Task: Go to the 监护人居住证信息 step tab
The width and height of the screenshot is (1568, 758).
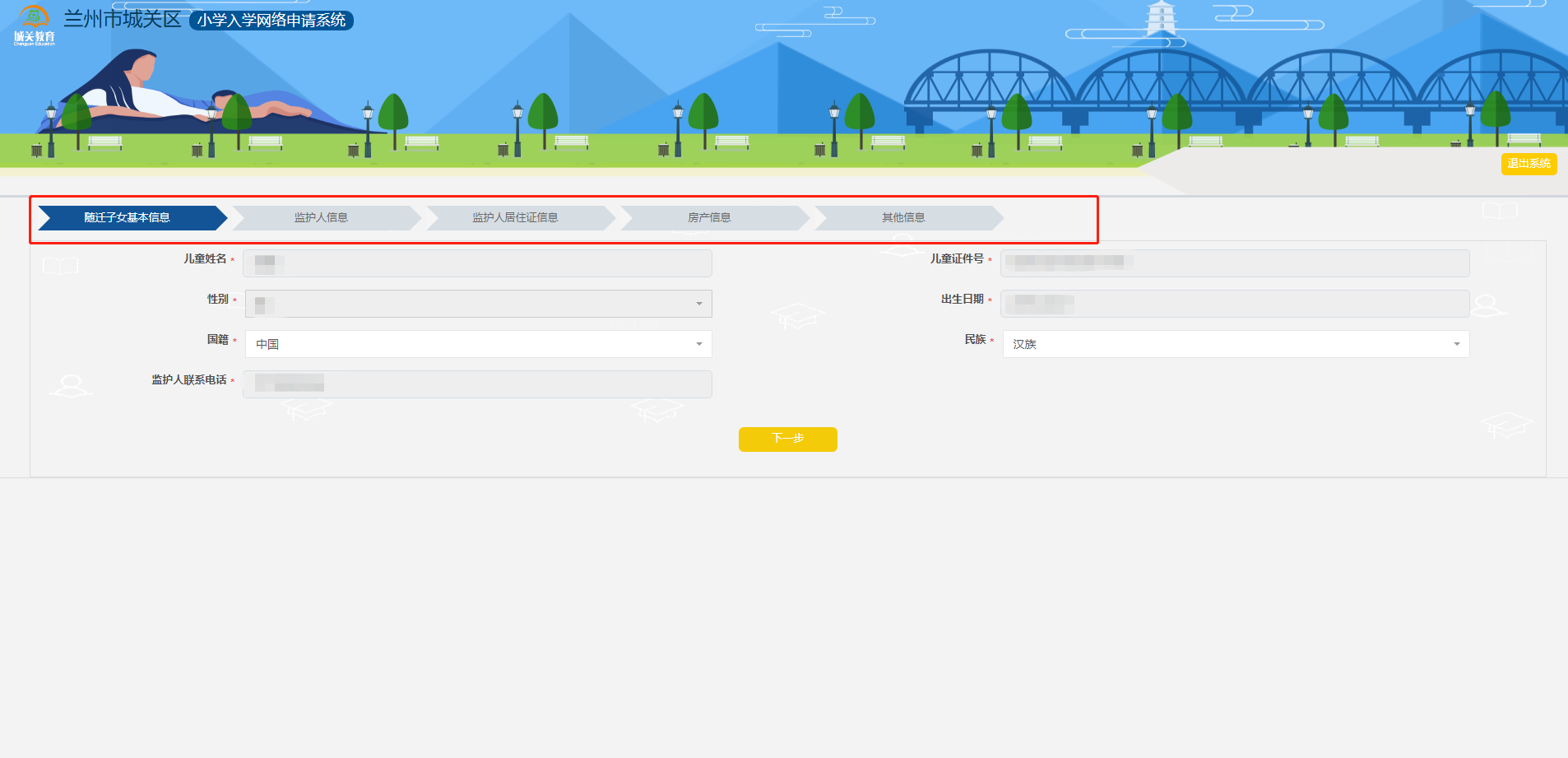Action: [520, 217]
